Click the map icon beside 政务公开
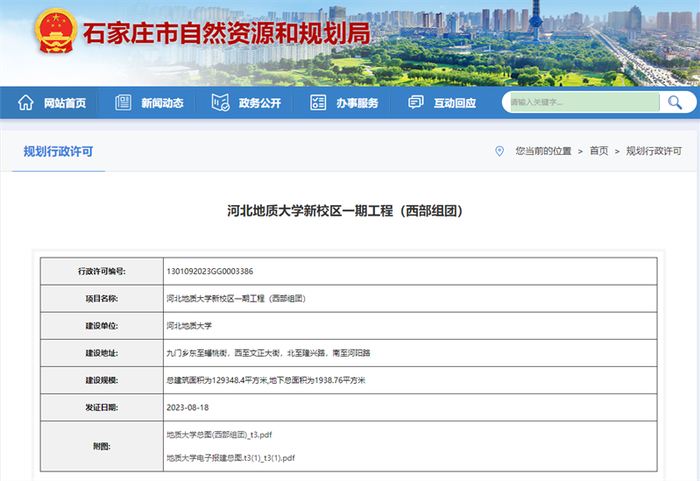The image size is (700, 481). (x=220, y=102)
